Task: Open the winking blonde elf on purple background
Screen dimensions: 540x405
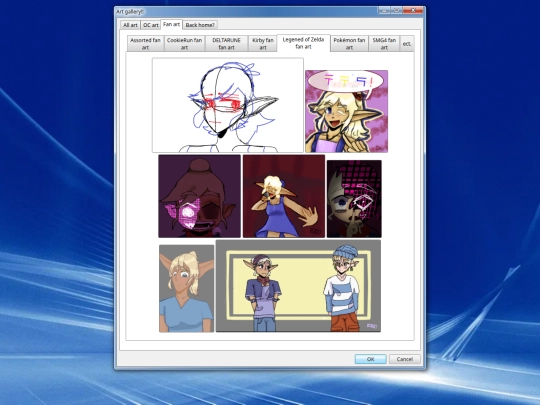Action: tap(346, 111)
